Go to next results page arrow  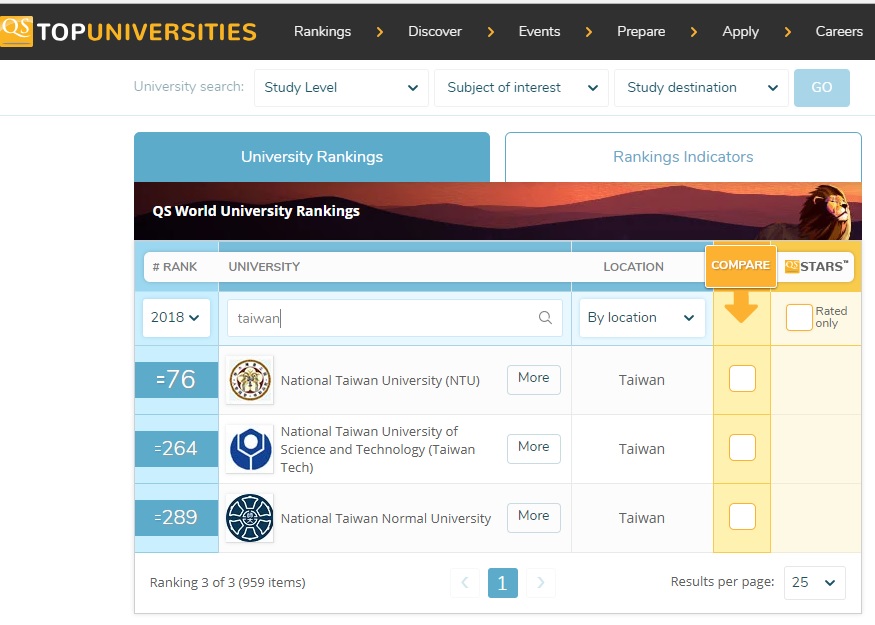click(540, 583)
